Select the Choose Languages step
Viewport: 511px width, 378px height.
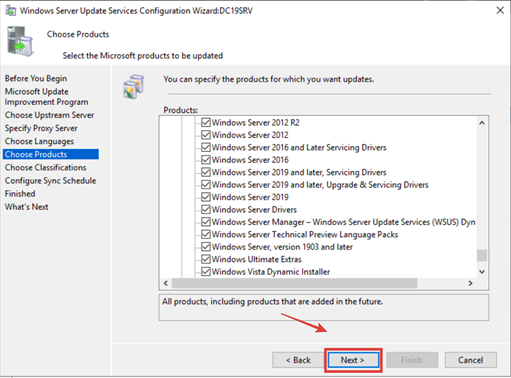click(x=39, y=141)
